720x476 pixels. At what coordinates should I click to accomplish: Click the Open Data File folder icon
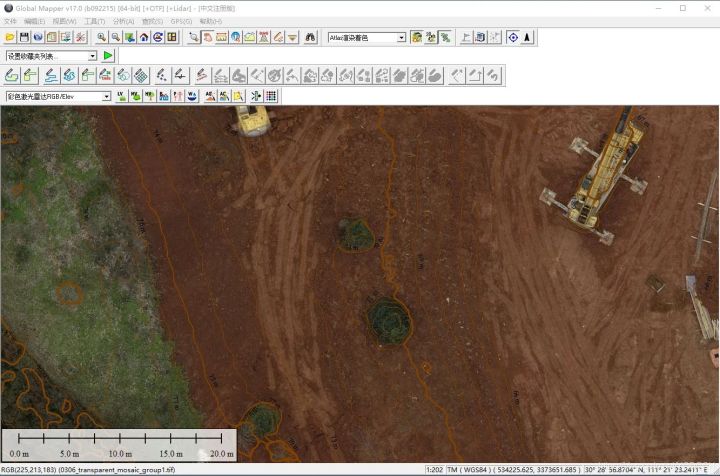click(10, 37)
